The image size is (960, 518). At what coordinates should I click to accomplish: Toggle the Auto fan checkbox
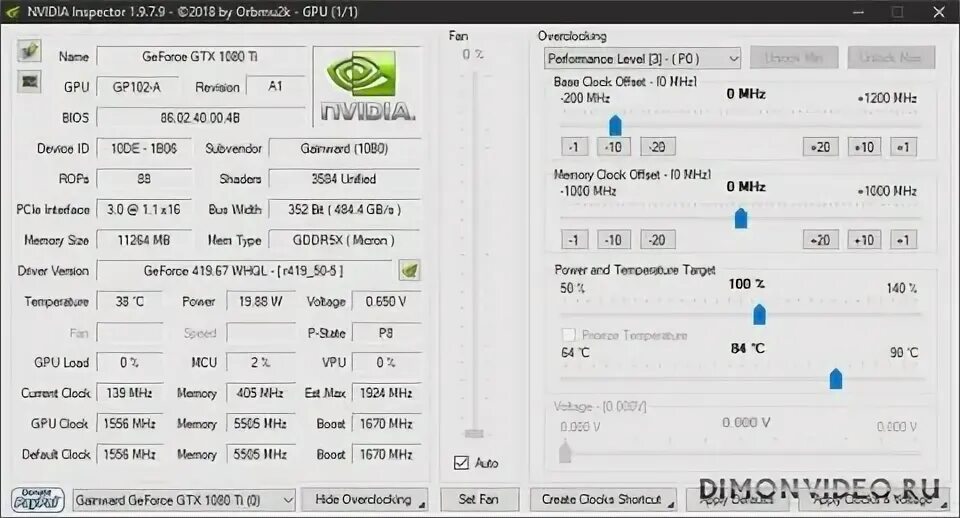[x=462, y=462]
